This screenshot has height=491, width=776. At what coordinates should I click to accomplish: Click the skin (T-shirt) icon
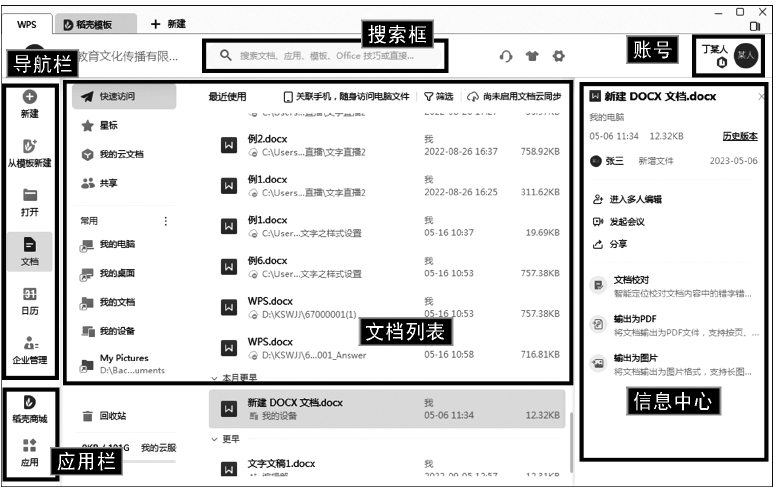tap(532, 57)
